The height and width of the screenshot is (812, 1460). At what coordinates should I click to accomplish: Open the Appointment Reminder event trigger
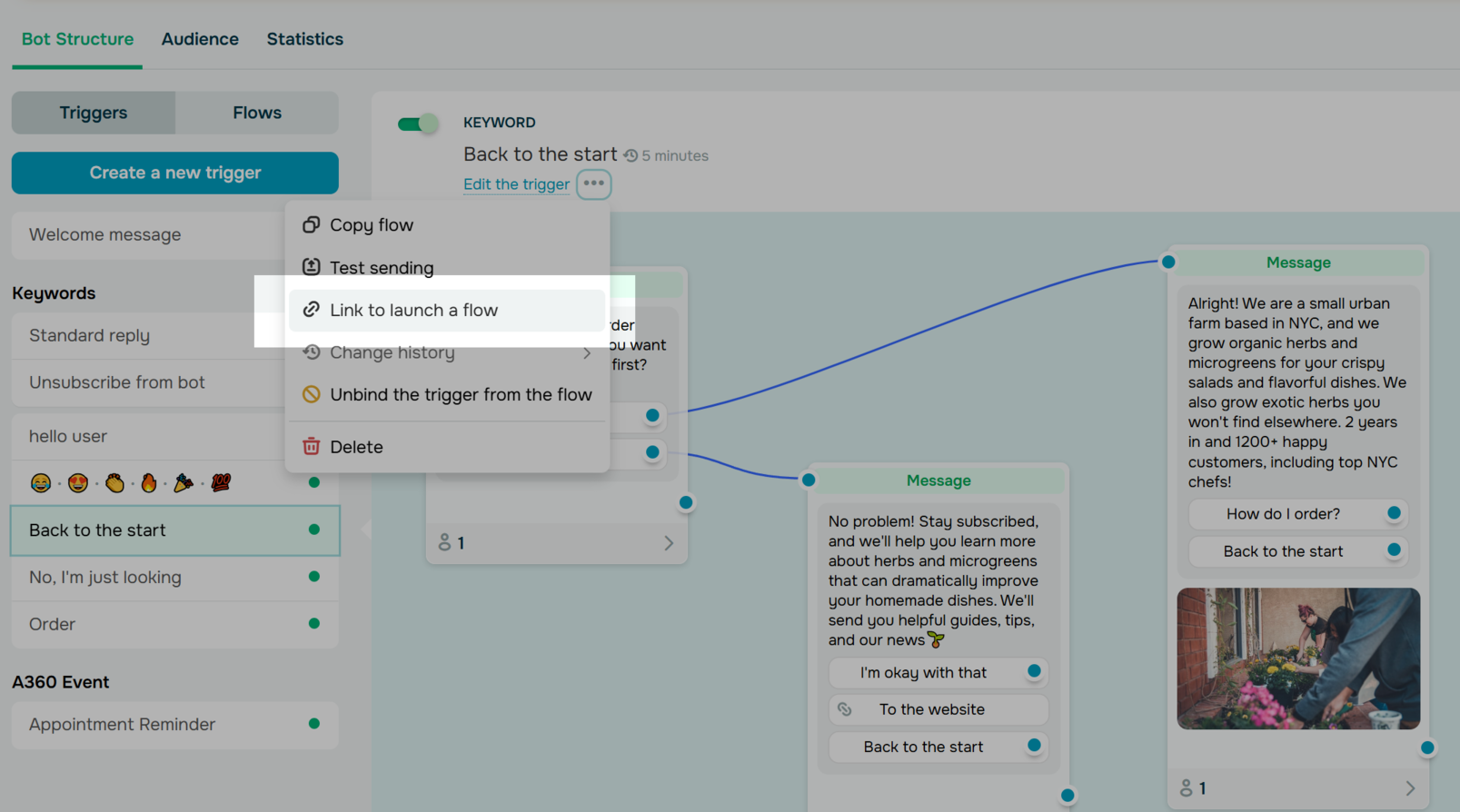(175, 725)
